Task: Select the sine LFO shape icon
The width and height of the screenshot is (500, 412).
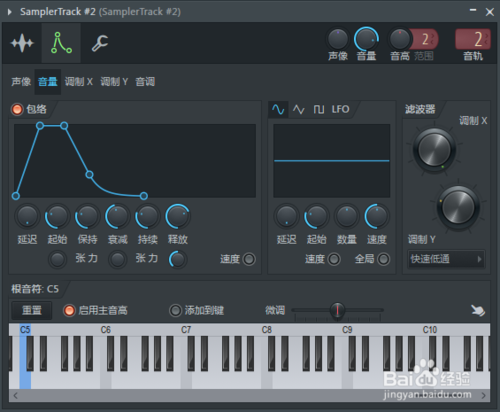Action: tap(278, 109)
